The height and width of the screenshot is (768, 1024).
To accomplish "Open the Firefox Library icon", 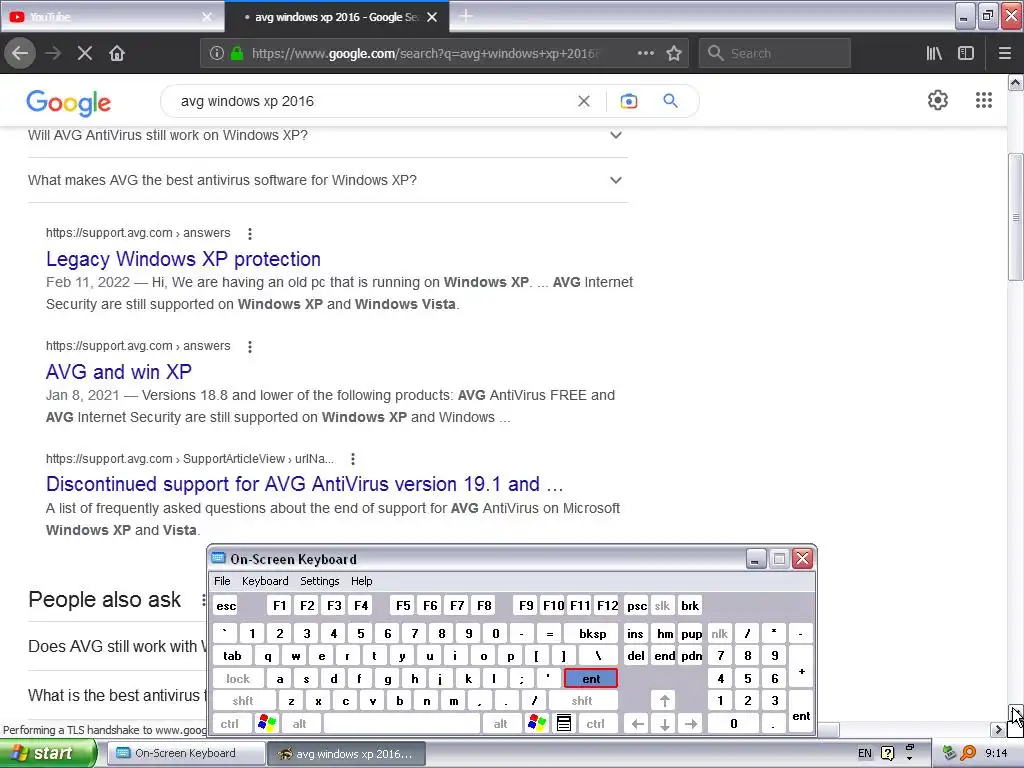I will [934, 53].
